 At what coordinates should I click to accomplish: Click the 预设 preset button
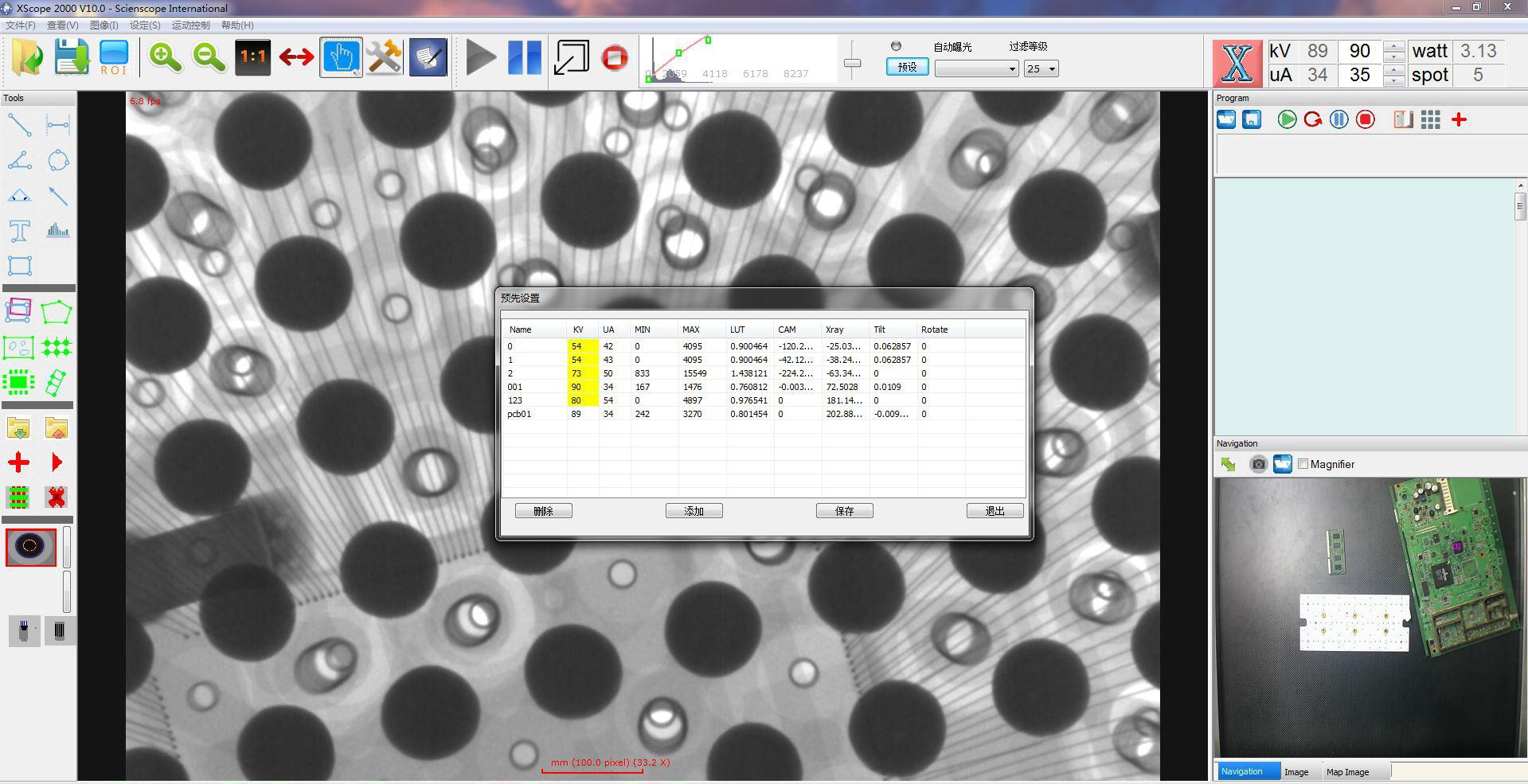point(907,68)
